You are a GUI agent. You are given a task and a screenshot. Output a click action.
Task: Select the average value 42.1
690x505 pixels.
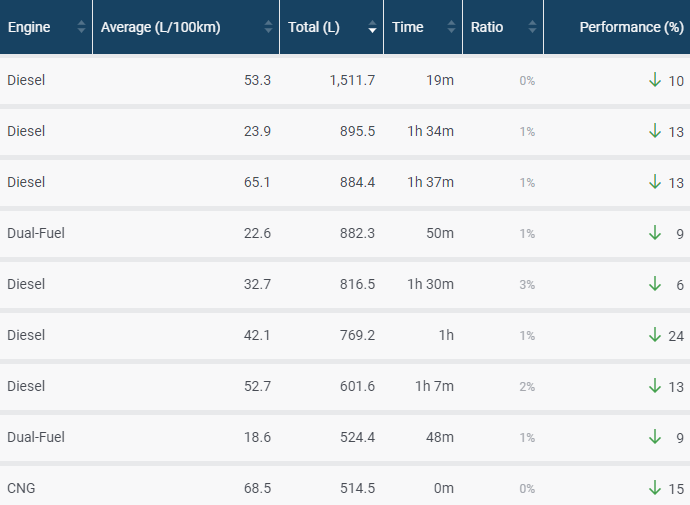(x=257, y=335)
